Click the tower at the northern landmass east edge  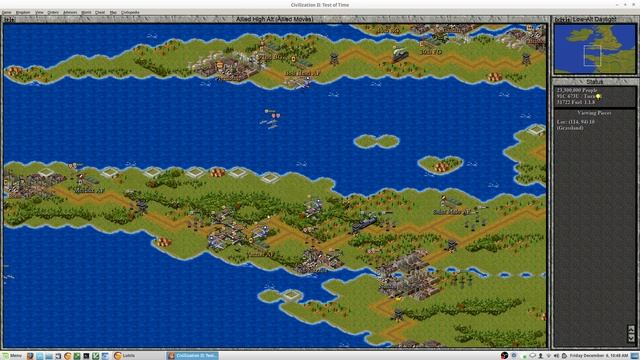pyautogui.click(x=527, y=59)
